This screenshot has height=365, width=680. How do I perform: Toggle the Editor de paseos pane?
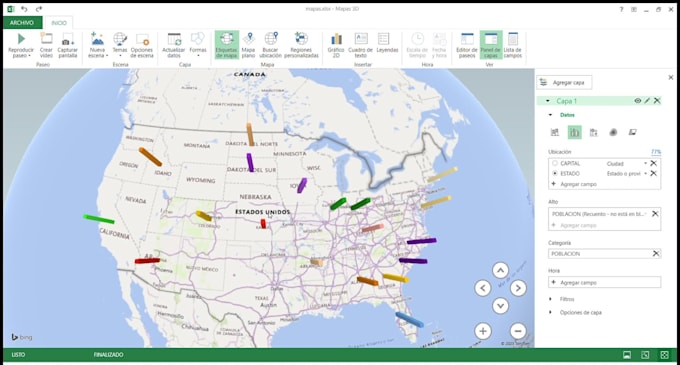[x=467, y=45]
